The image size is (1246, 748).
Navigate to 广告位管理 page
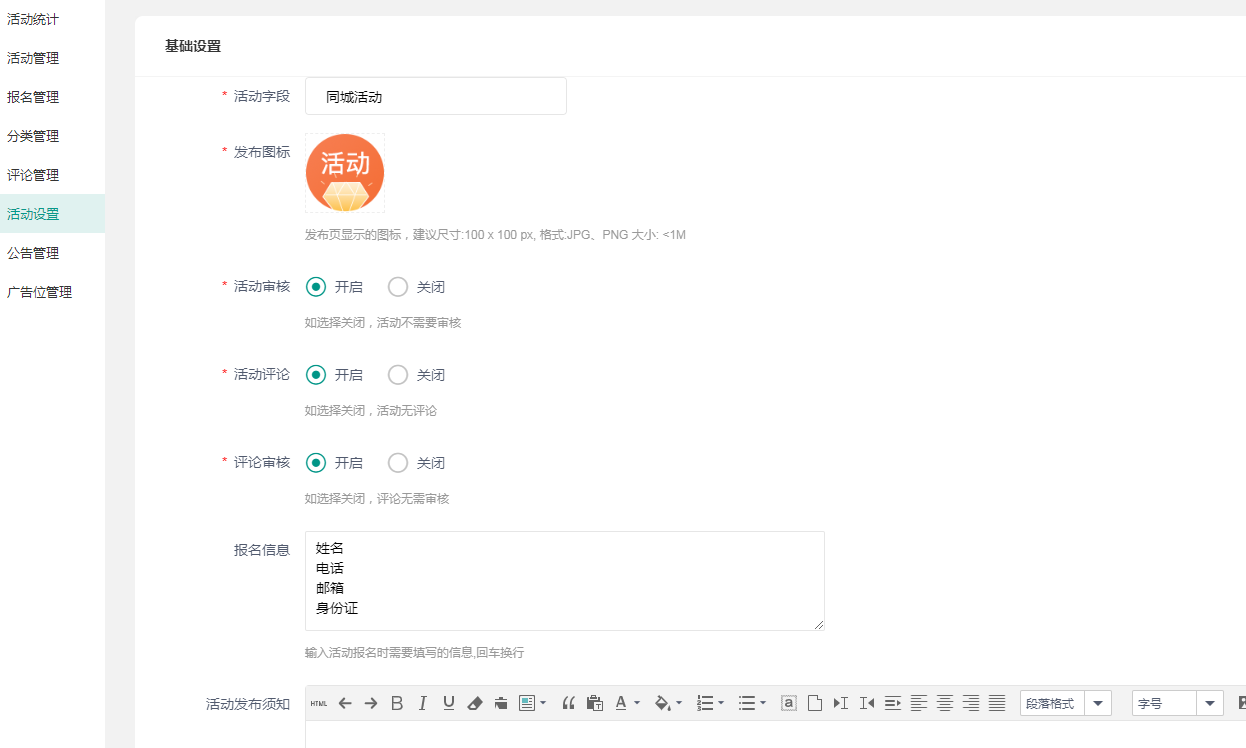(39, 292)
